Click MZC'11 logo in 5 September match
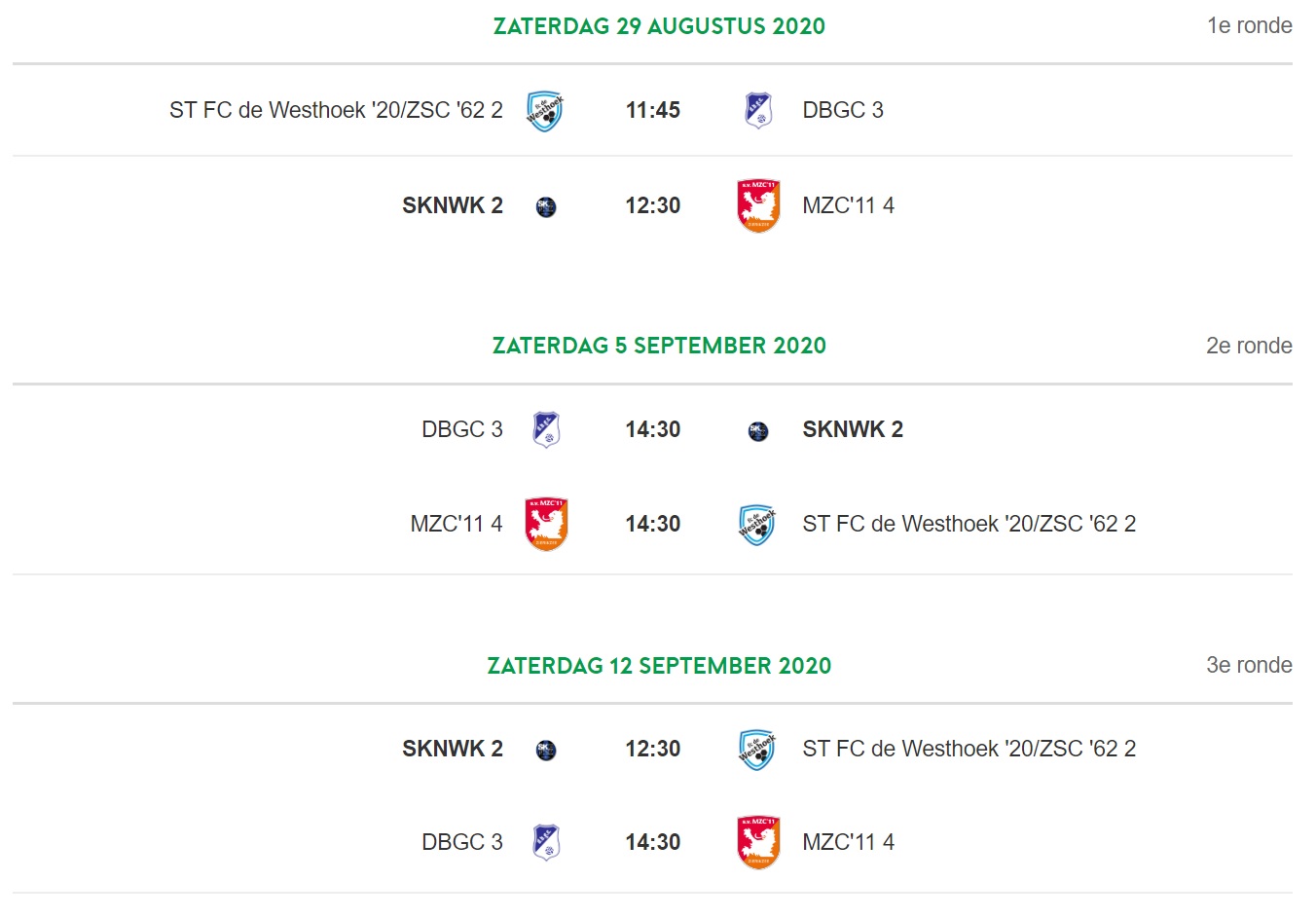Screen dimensions: 1316x918 546,525
